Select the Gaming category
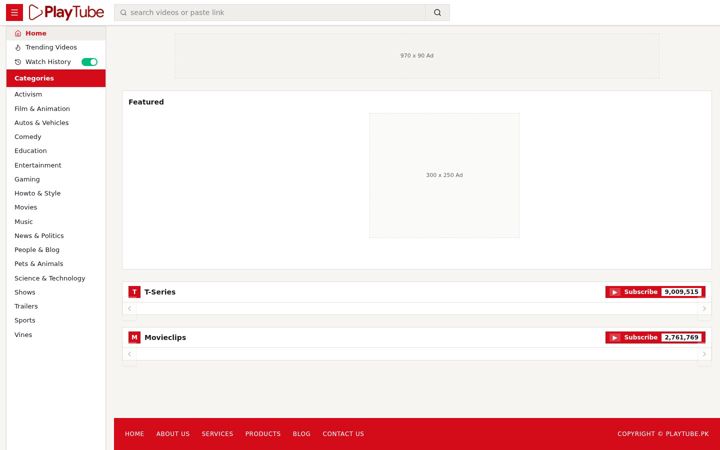Viewport: 720px width, 450px height. click(x=27, y=179)
